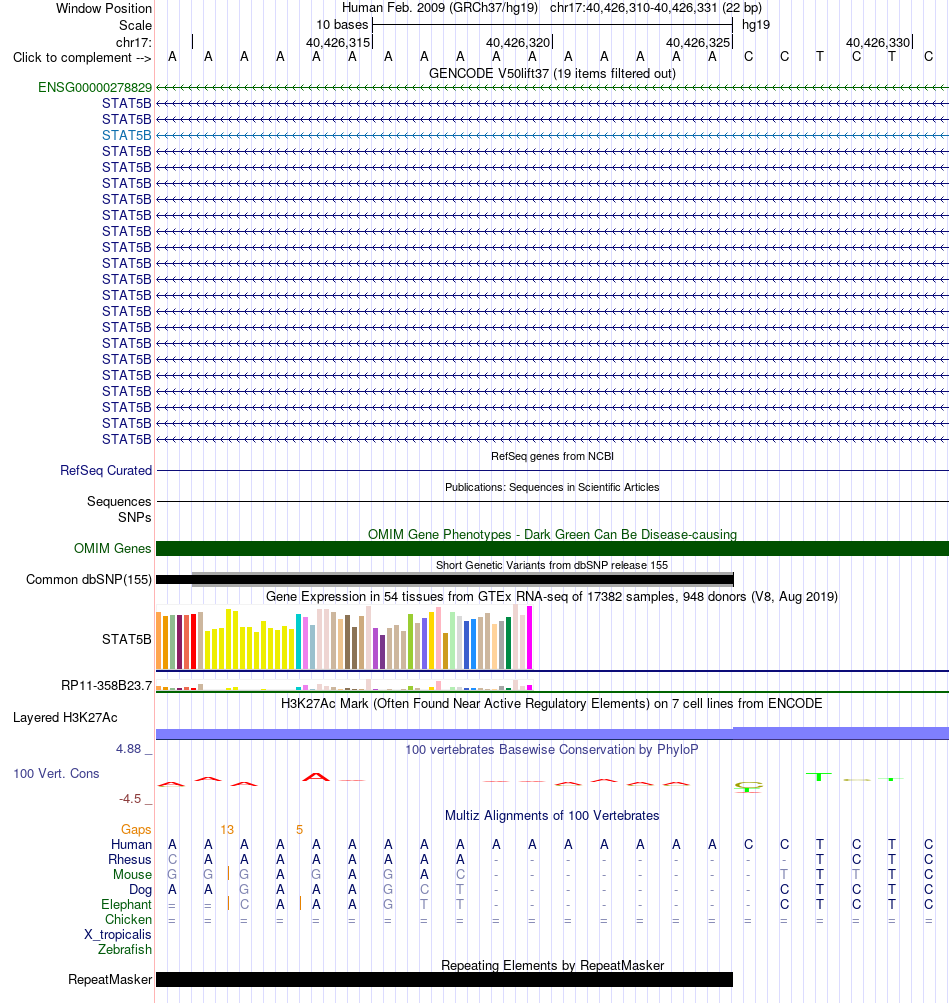Select the light-blue highlighted STAT5B transcript label

coord(127,136)
